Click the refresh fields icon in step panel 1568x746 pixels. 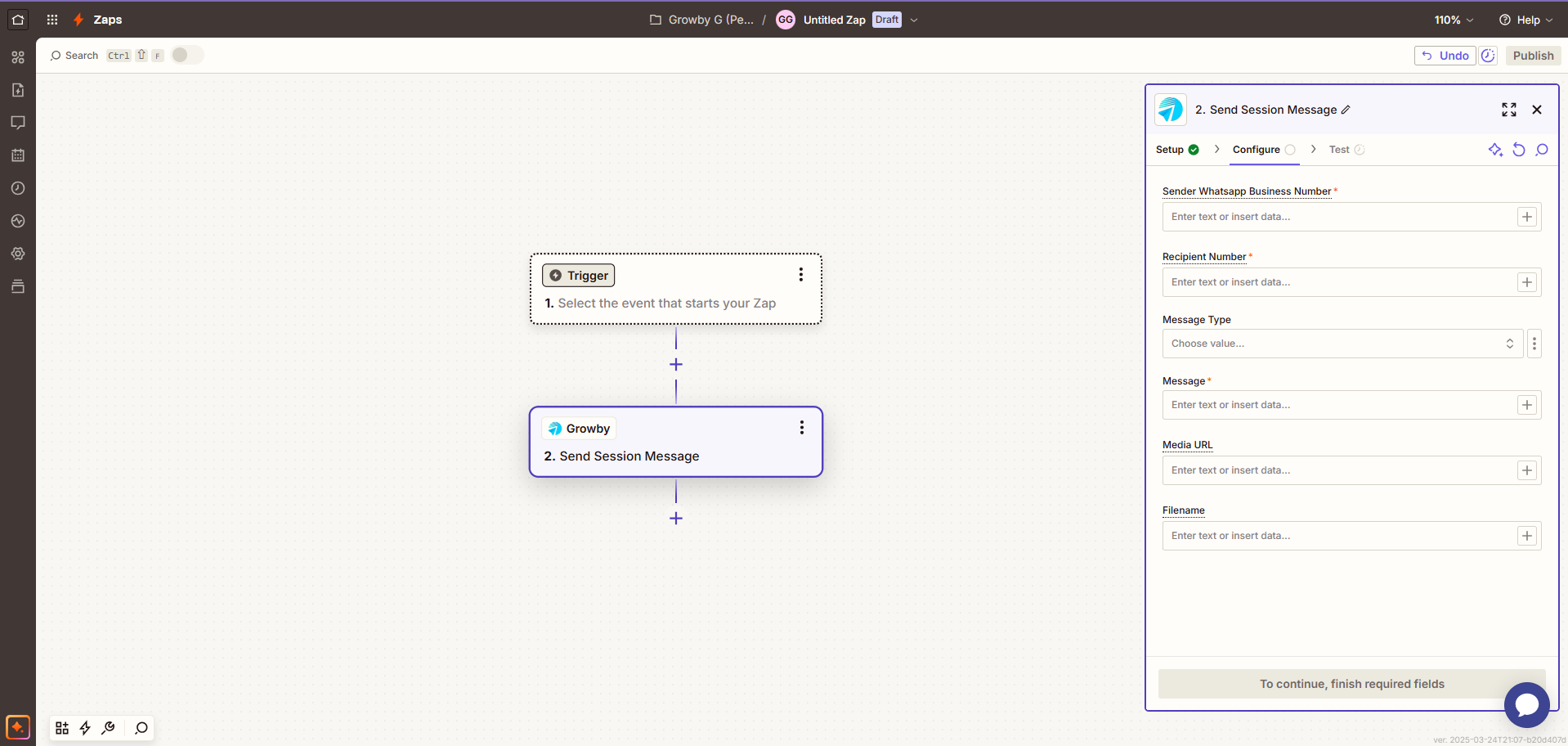click(x=1519, y=150)
